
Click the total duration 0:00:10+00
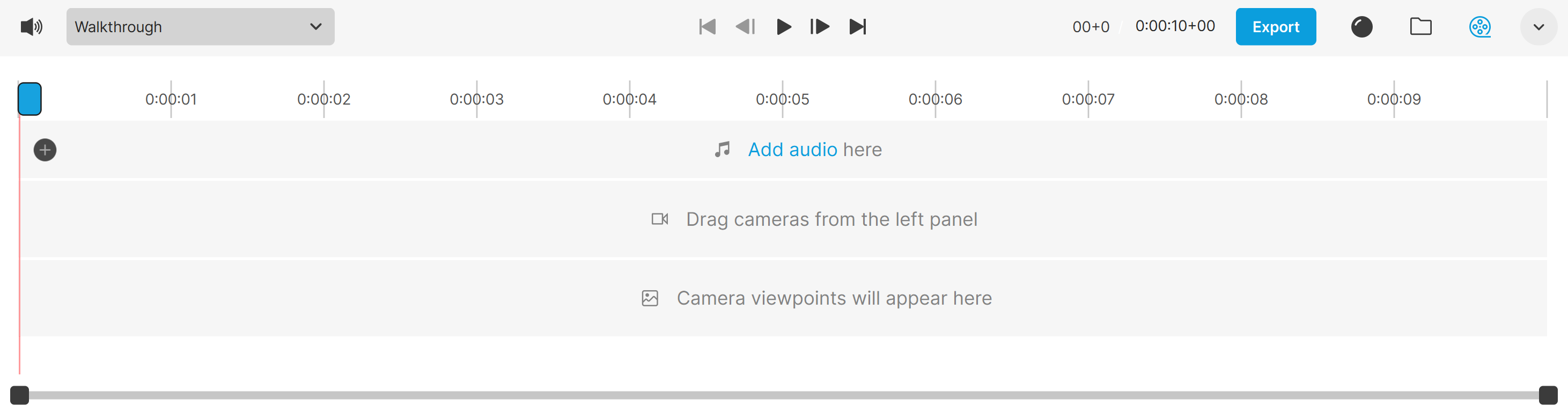pos(1175,26)
